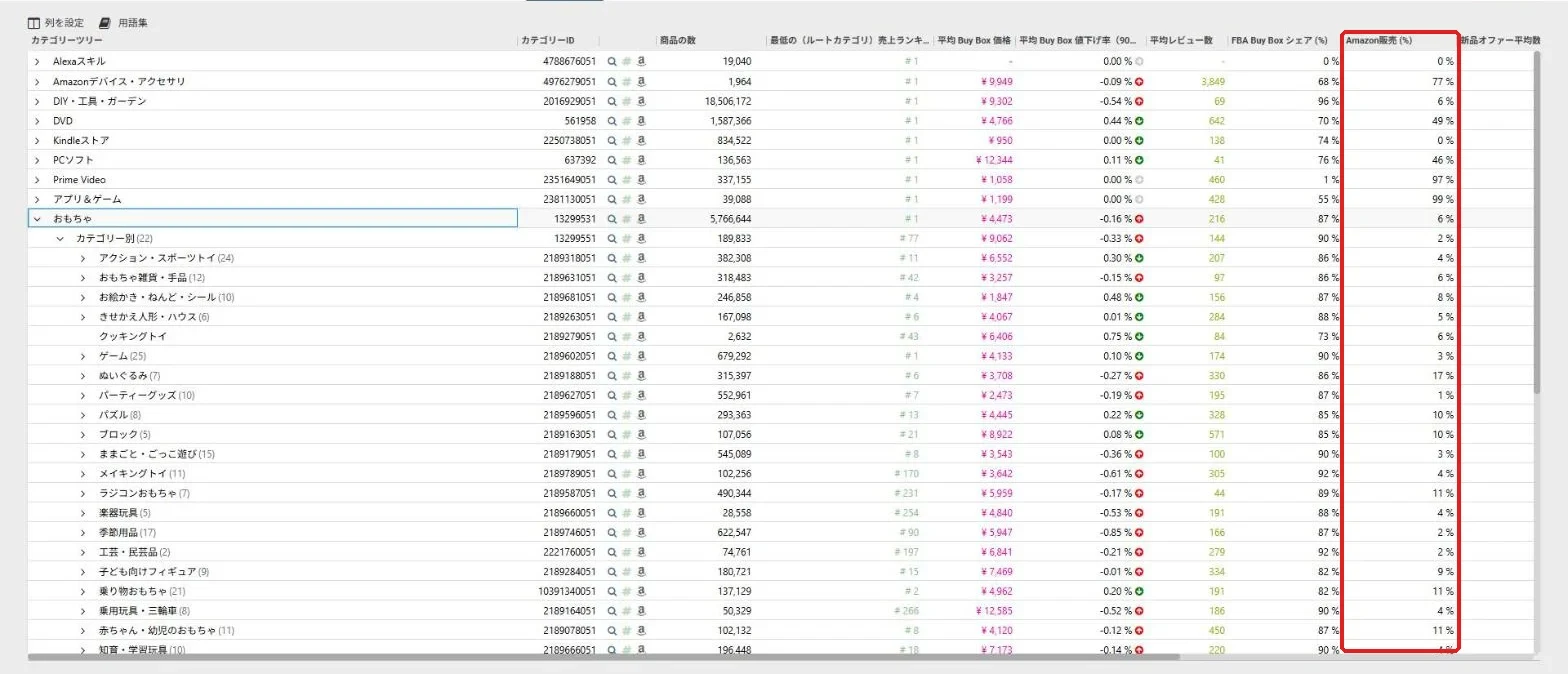Sort by the 商品の数 column header
This screenshot has height=674, width=1568.
(678, 40)
